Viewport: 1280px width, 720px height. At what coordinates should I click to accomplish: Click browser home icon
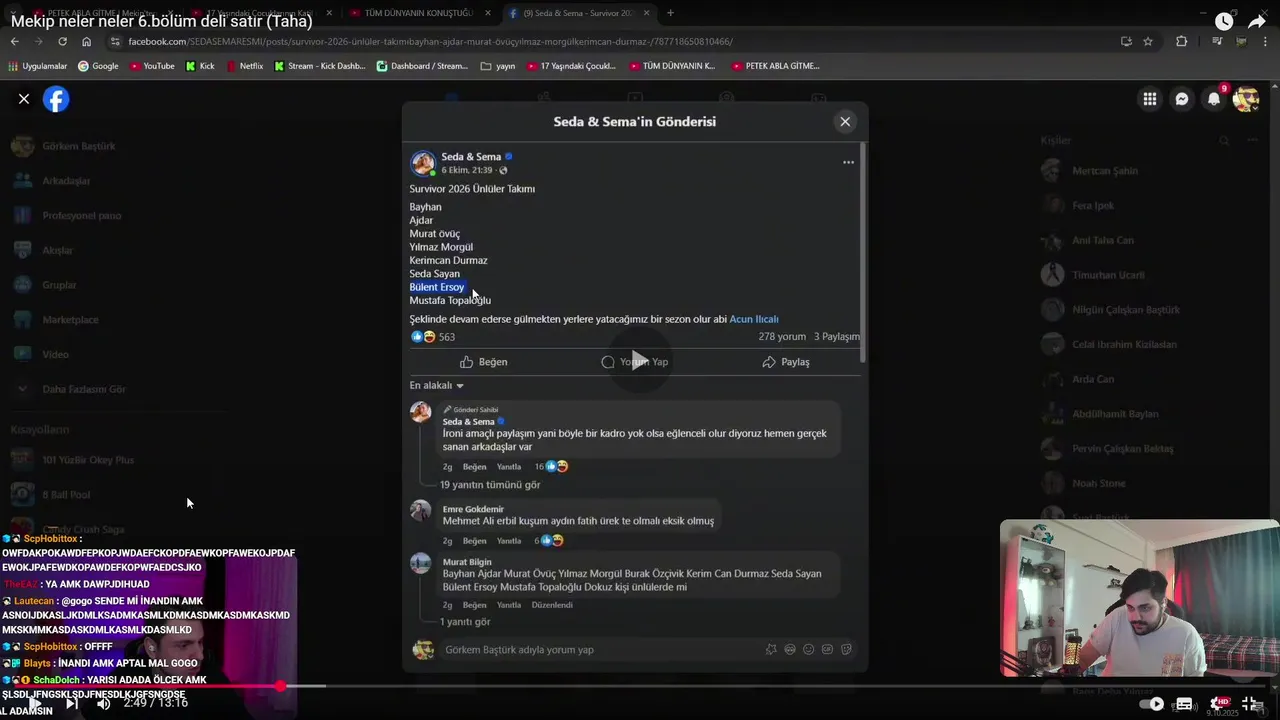[86, 41]
